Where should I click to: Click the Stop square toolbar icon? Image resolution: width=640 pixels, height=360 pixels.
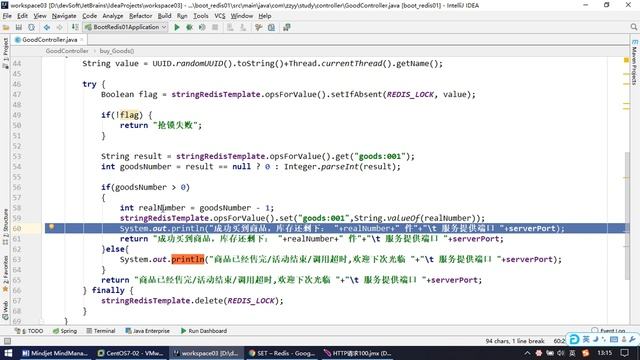click(x=215, y=27)
